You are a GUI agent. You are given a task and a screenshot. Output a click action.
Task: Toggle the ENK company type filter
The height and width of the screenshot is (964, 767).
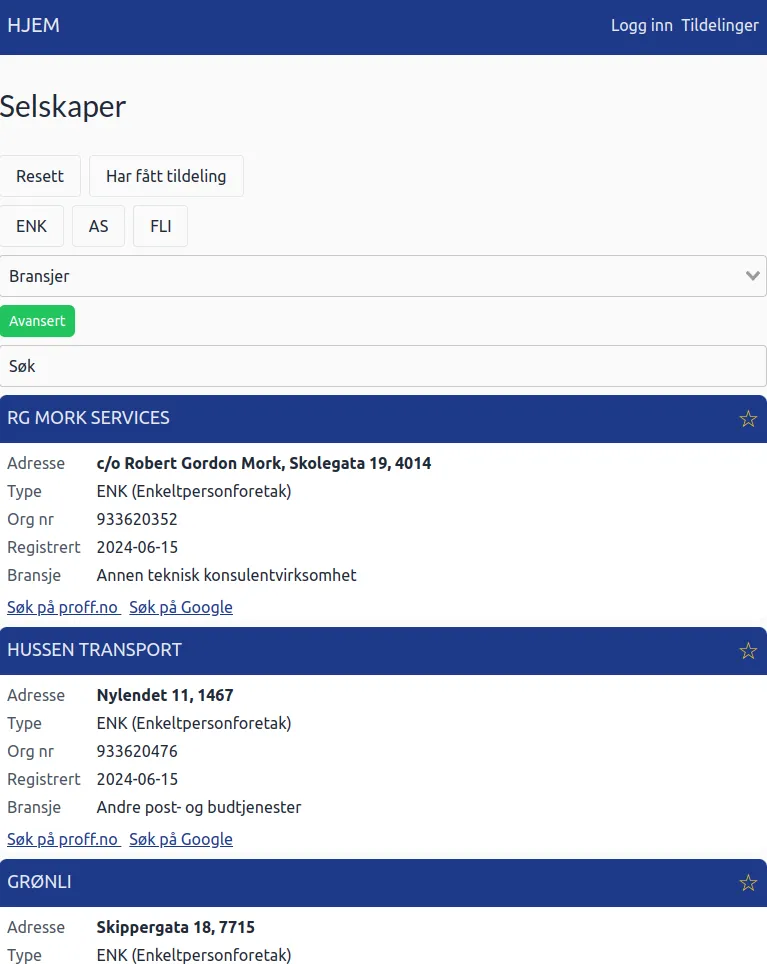click(x=32, y=226)
